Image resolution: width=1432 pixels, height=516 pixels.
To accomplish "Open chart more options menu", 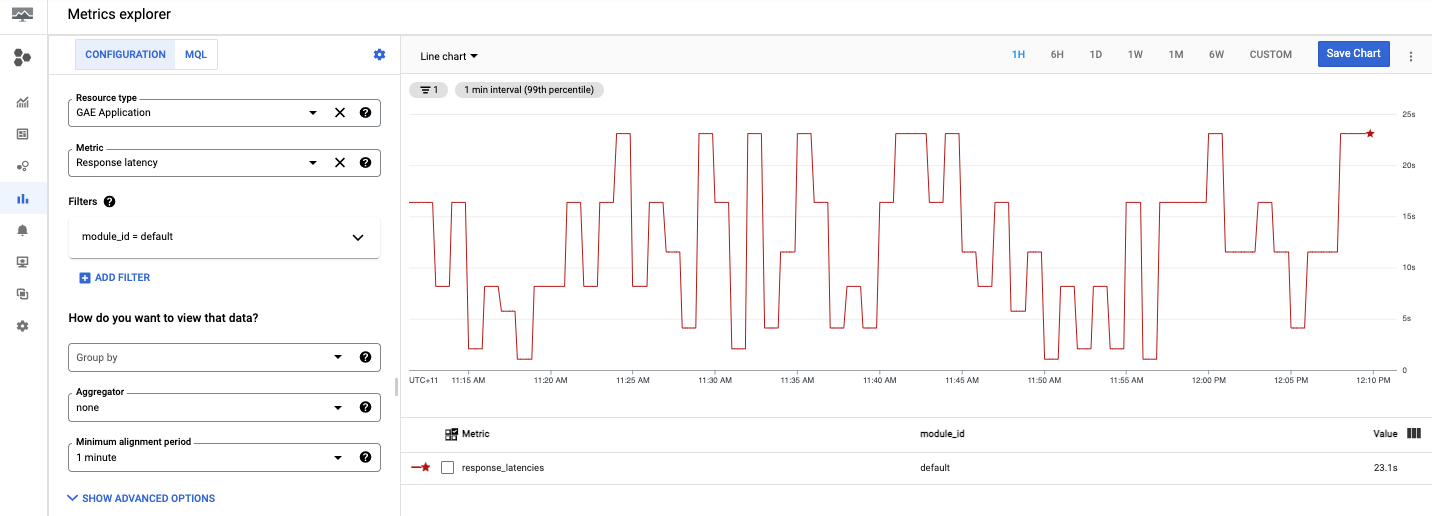I will [1411, 56].
